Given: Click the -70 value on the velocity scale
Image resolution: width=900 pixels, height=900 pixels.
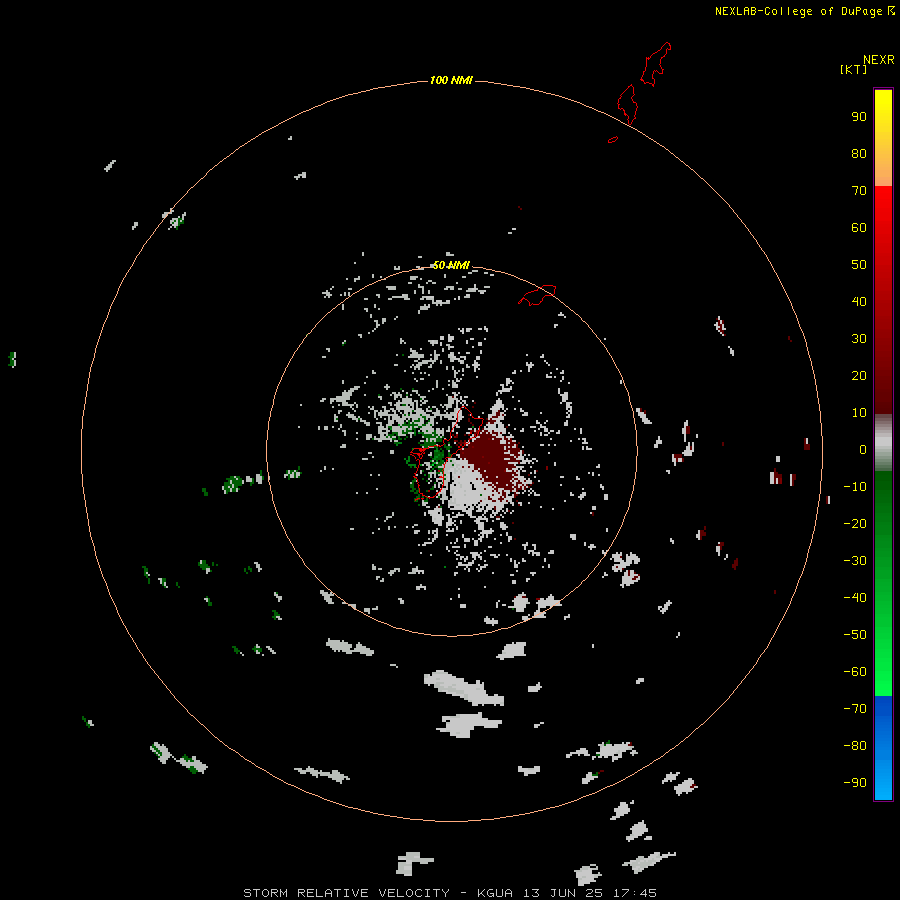Looking at the screenshot, I should (x=855, y=709).
